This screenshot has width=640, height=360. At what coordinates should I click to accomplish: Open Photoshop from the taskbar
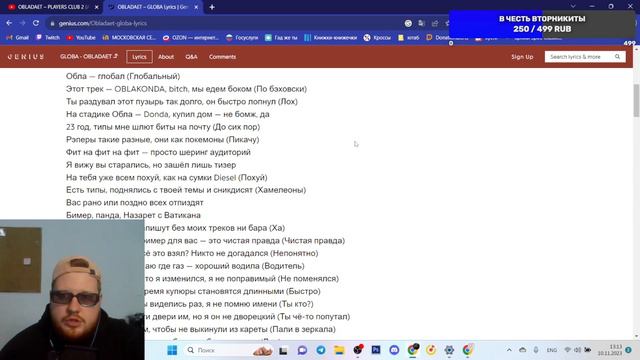[376, 350]
